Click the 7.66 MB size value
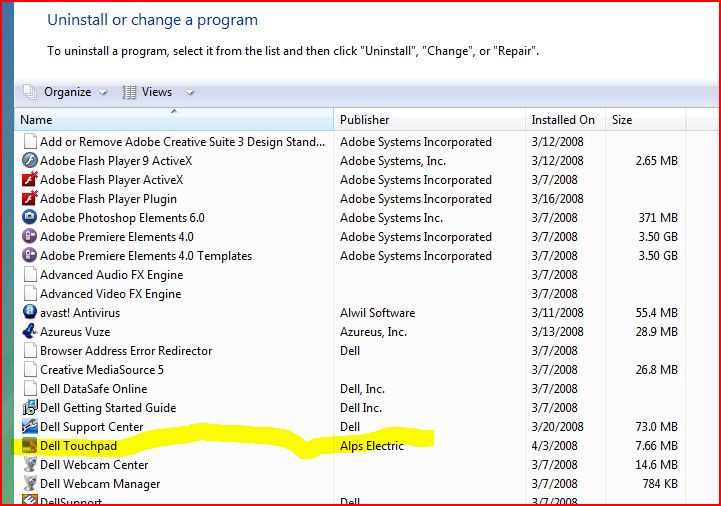Screen dimensions: 721x506 pos(657,446)
